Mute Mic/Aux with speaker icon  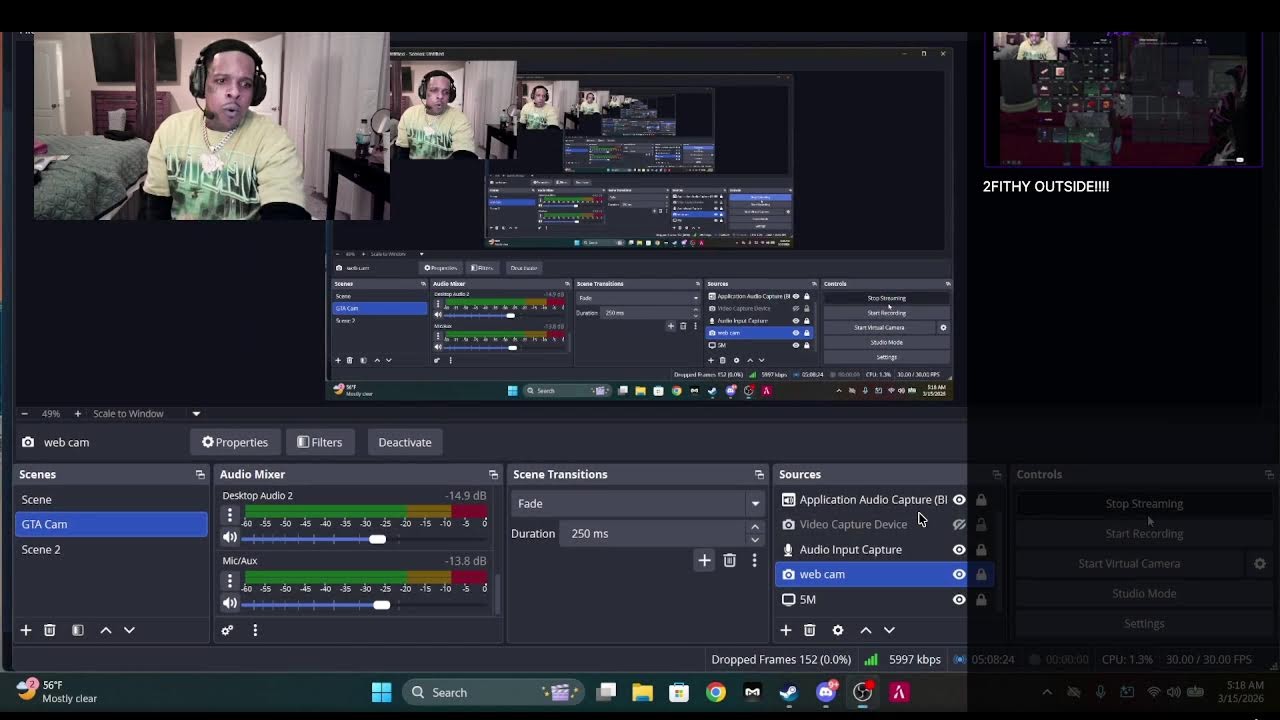coord(230,603)
